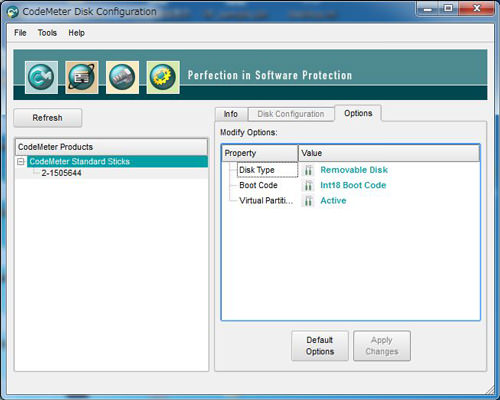Select stick 2-1505644 in the tree
Image resolution: width=500 pixels, height=400 pixels.
[61, 173]
